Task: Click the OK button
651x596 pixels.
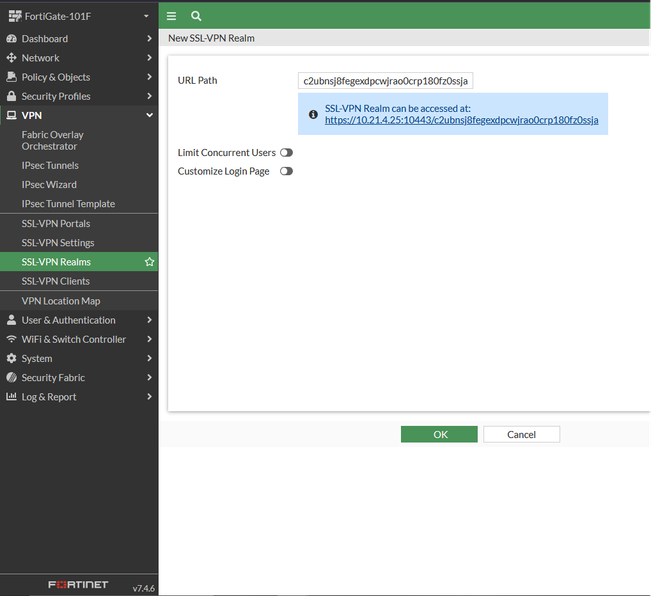Action: click(439, 434)
